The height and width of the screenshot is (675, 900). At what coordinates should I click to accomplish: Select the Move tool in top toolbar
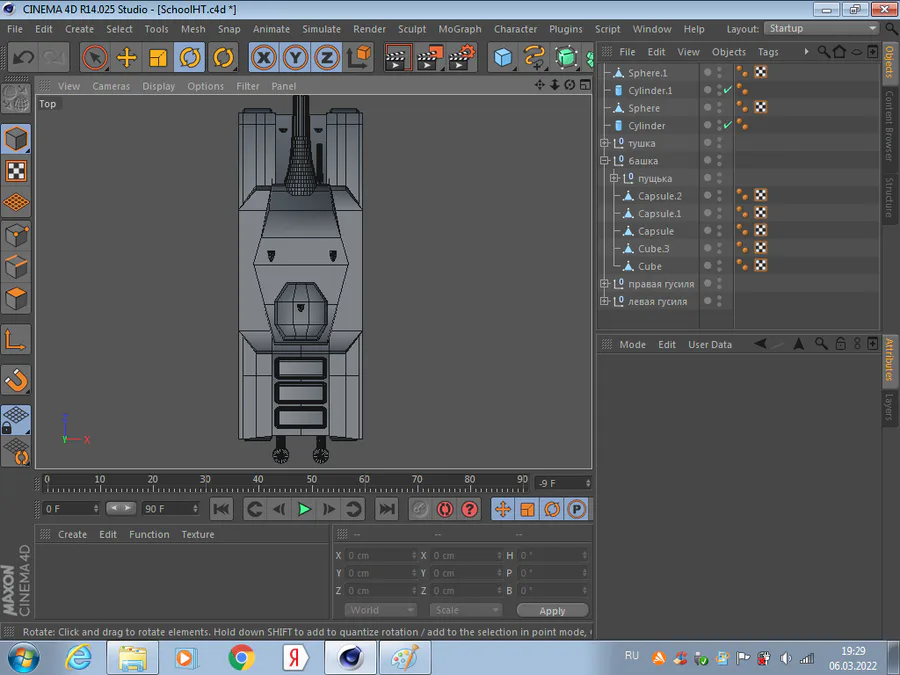coord(126,58)
